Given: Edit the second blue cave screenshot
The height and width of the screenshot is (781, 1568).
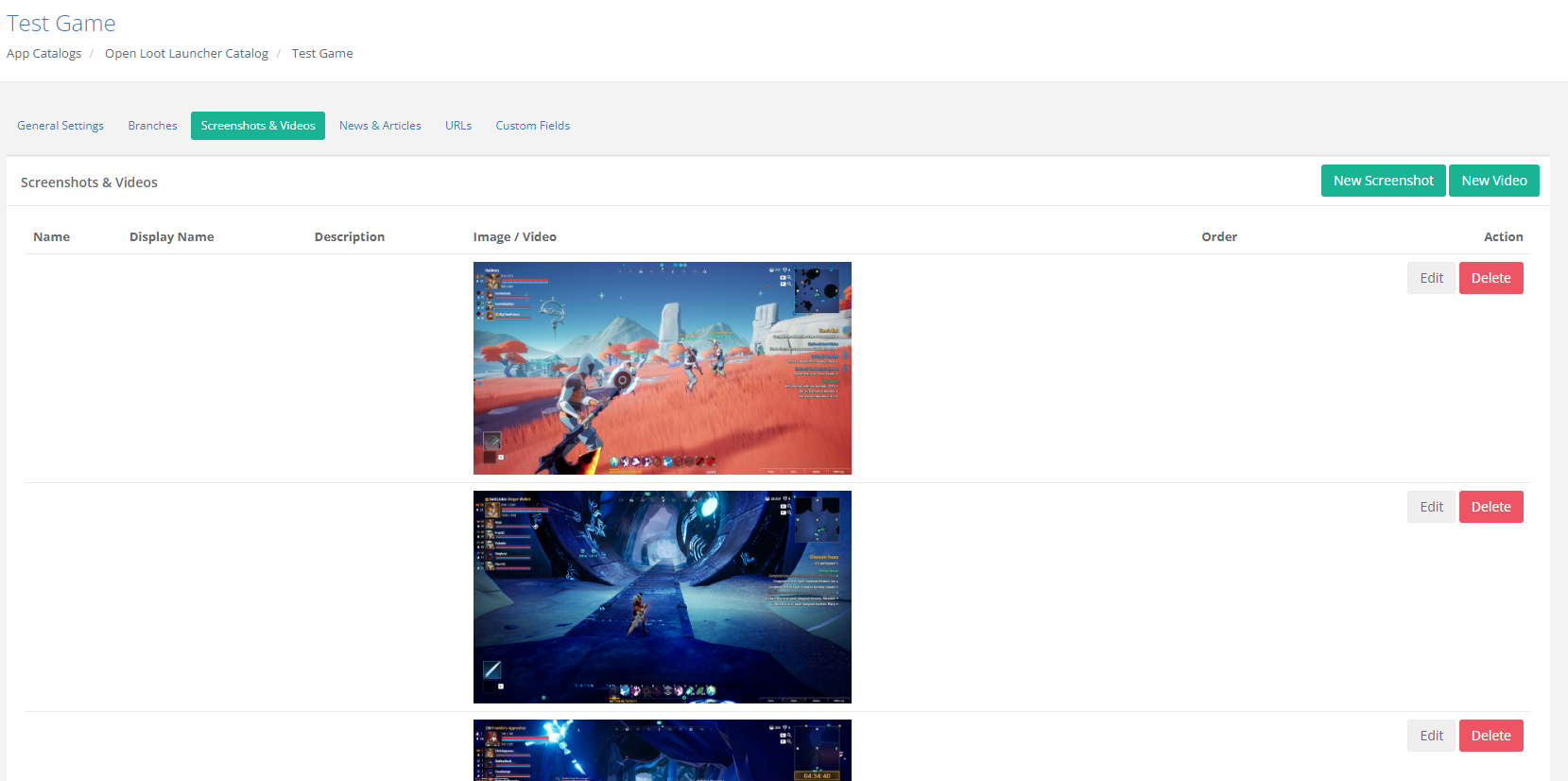Looking at the screenshot, I should pyautogui.click(x=1431, y=507).
